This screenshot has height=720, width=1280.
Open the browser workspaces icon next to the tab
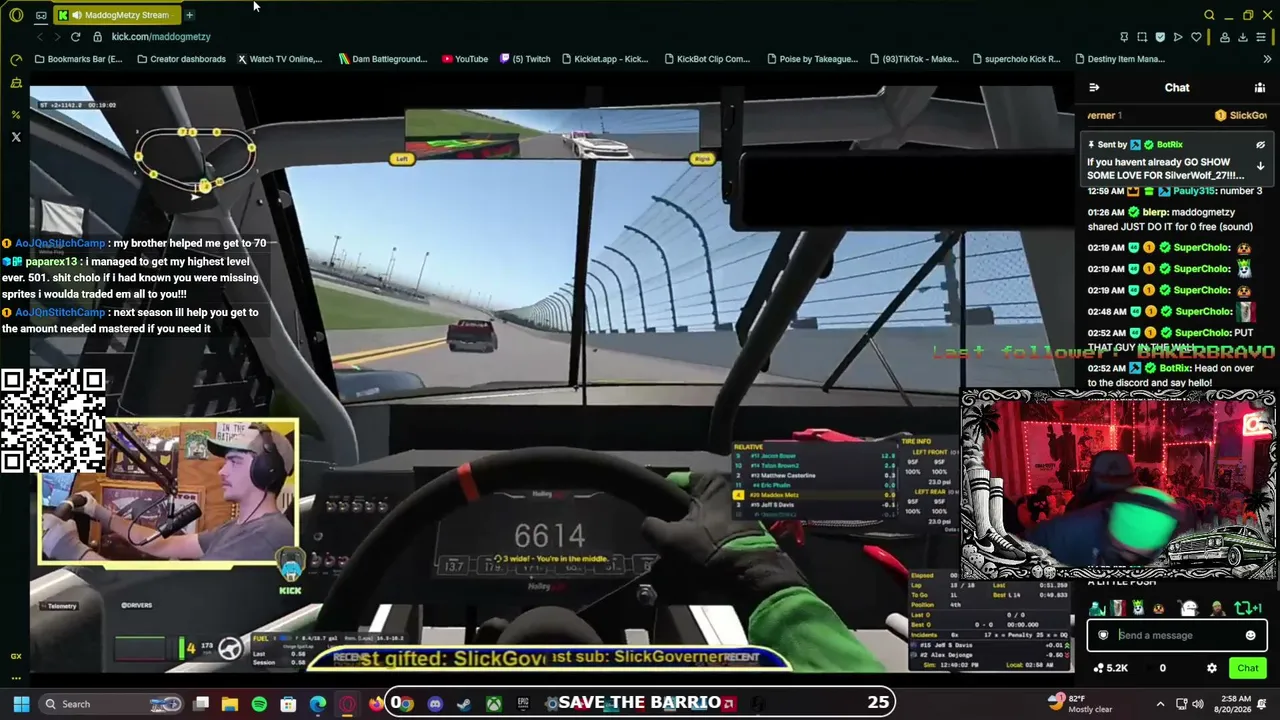point(41,15)
